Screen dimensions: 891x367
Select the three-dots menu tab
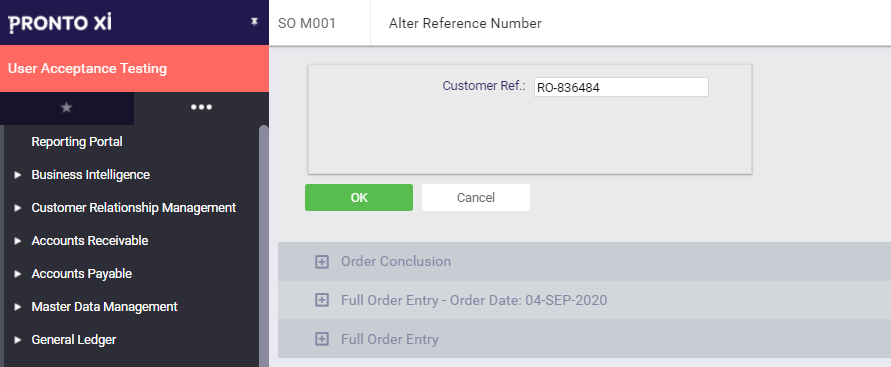click(201, 107)
